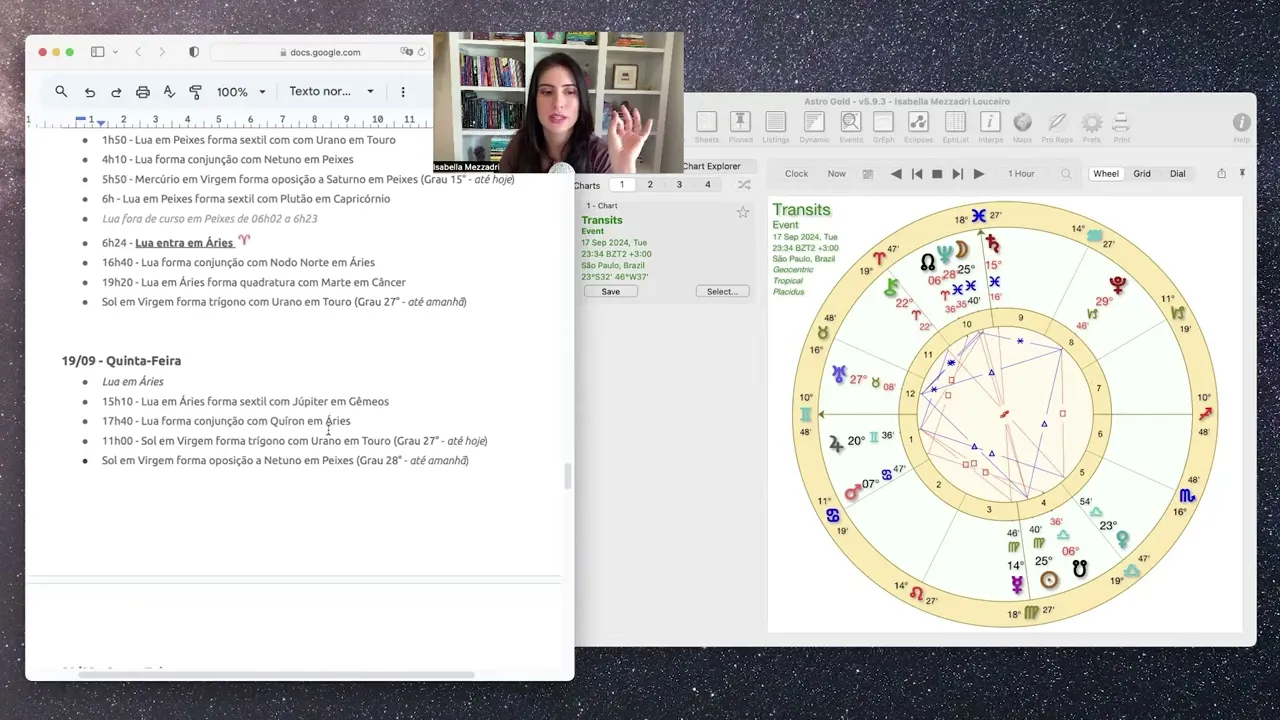1280x720 pixels.
Task: Select the paint format tool
Action: tap(196, 92)
